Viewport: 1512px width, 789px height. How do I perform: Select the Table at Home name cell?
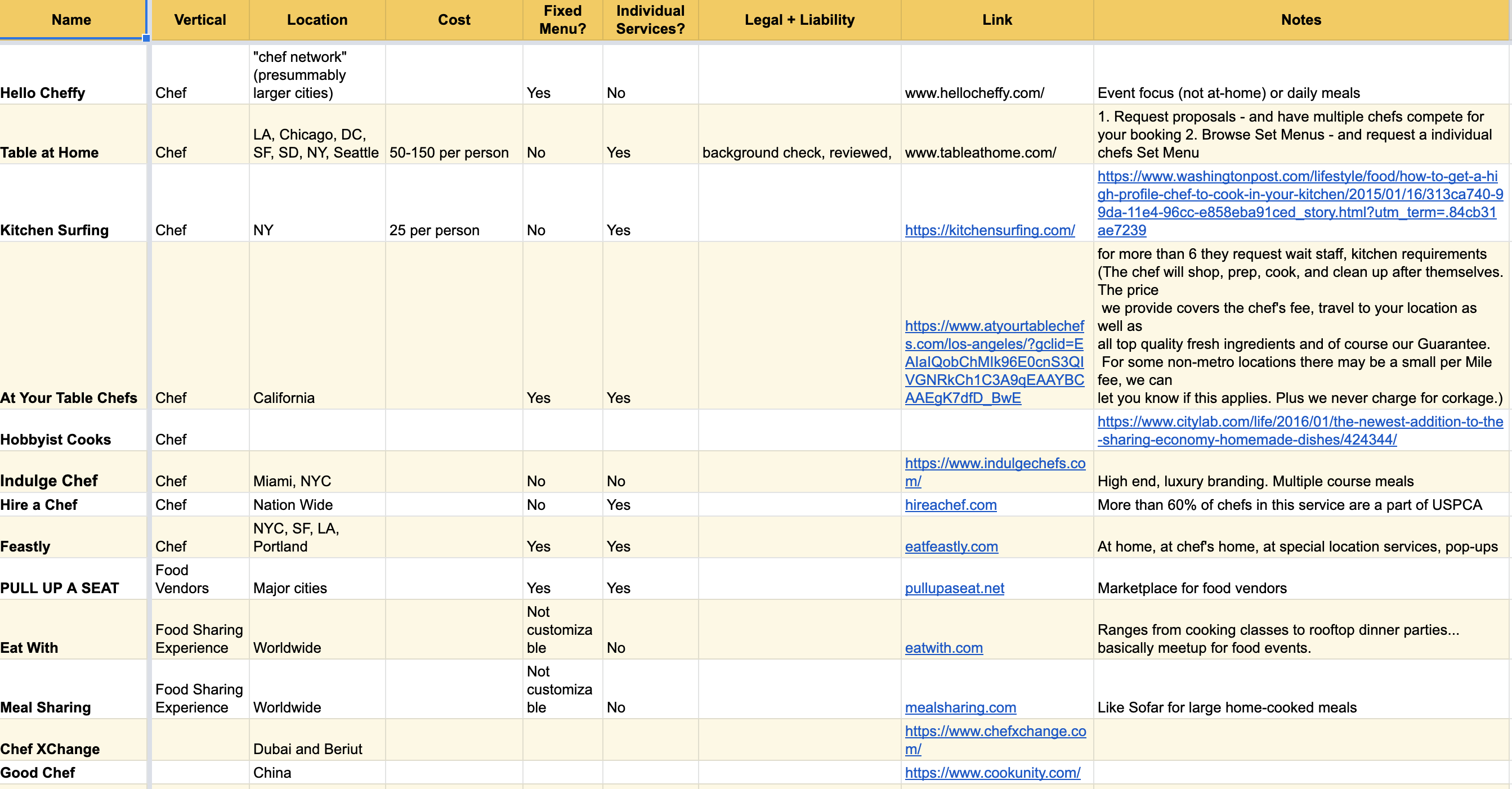(x=73, y=135)
